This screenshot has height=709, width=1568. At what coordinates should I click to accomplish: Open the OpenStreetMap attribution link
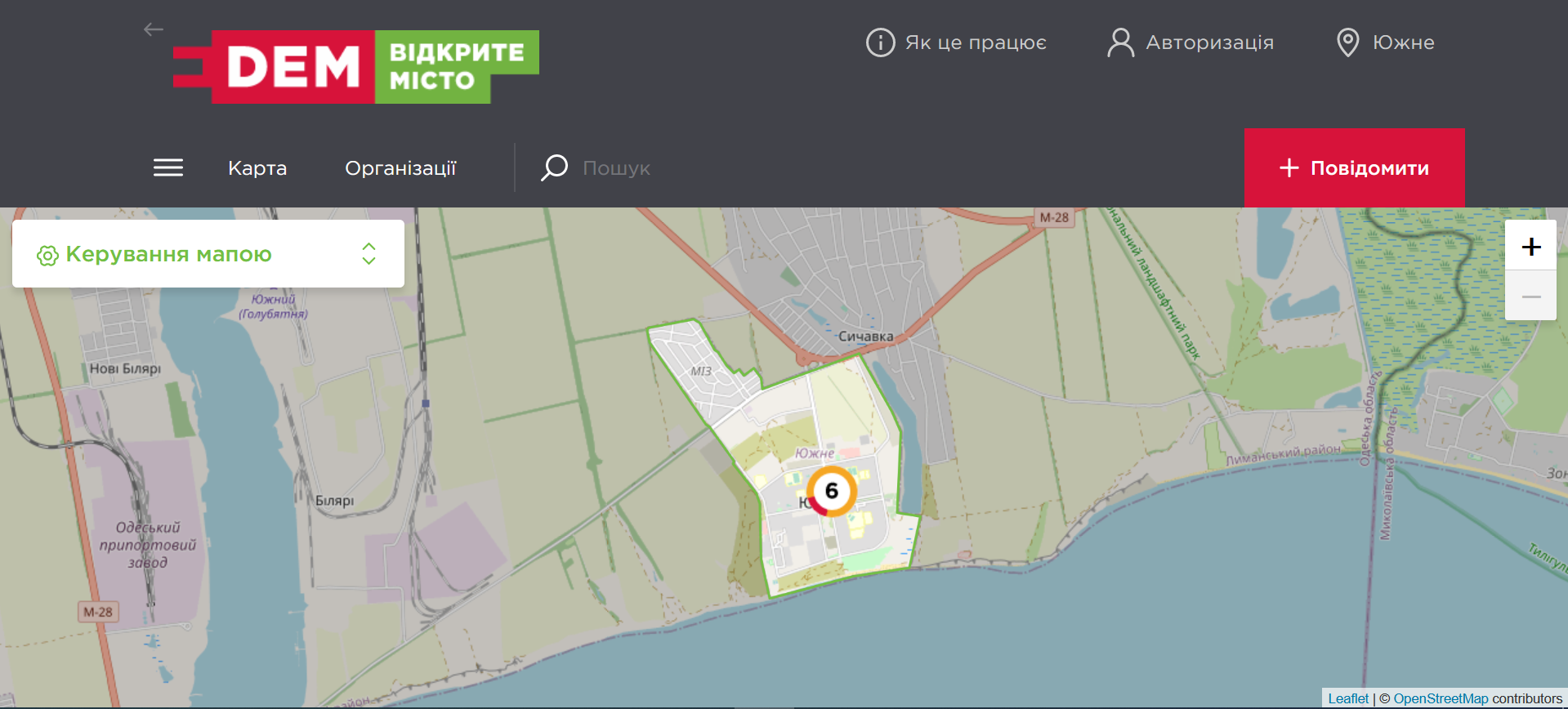tap(1441, 698)
